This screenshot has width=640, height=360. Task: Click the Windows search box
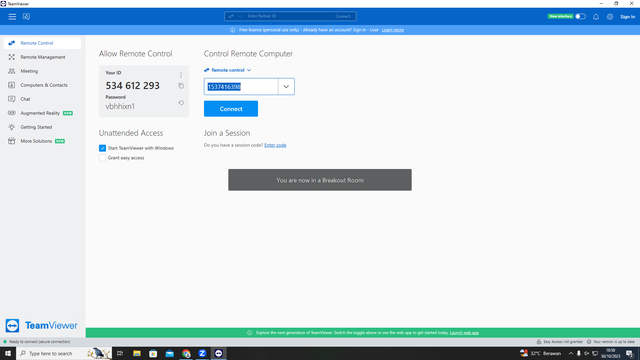tap(63, 353)
